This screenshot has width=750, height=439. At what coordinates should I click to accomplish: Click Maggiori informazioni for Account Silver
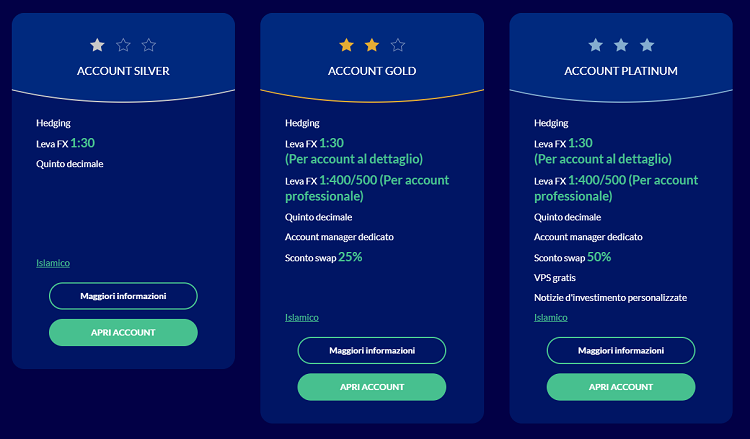pos(123,296)
